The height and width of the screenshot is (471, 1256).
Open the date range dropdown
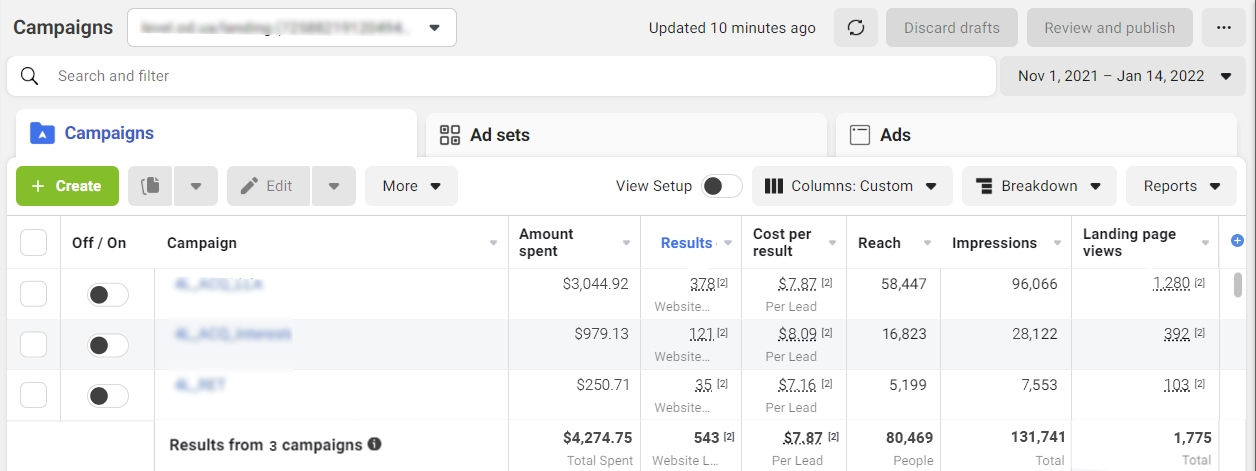coord(1124,76)
